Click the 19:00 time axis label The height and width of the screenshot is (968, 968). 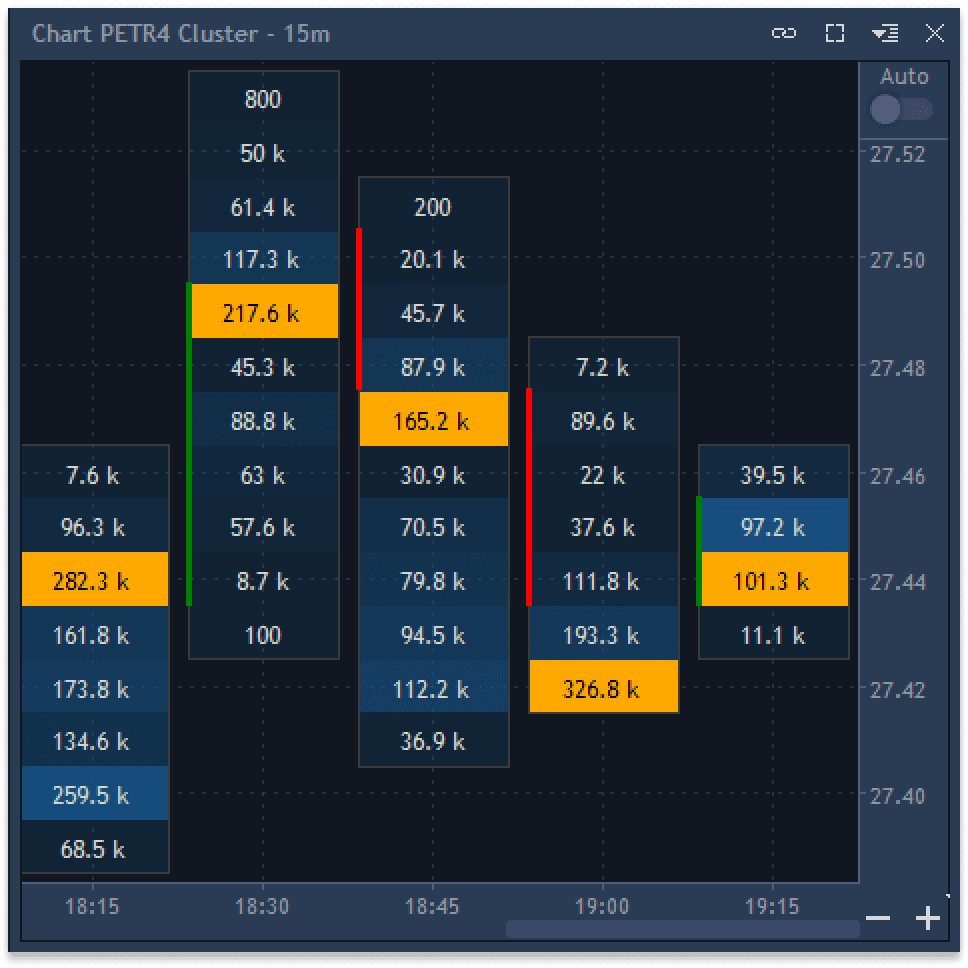point(602,906)
